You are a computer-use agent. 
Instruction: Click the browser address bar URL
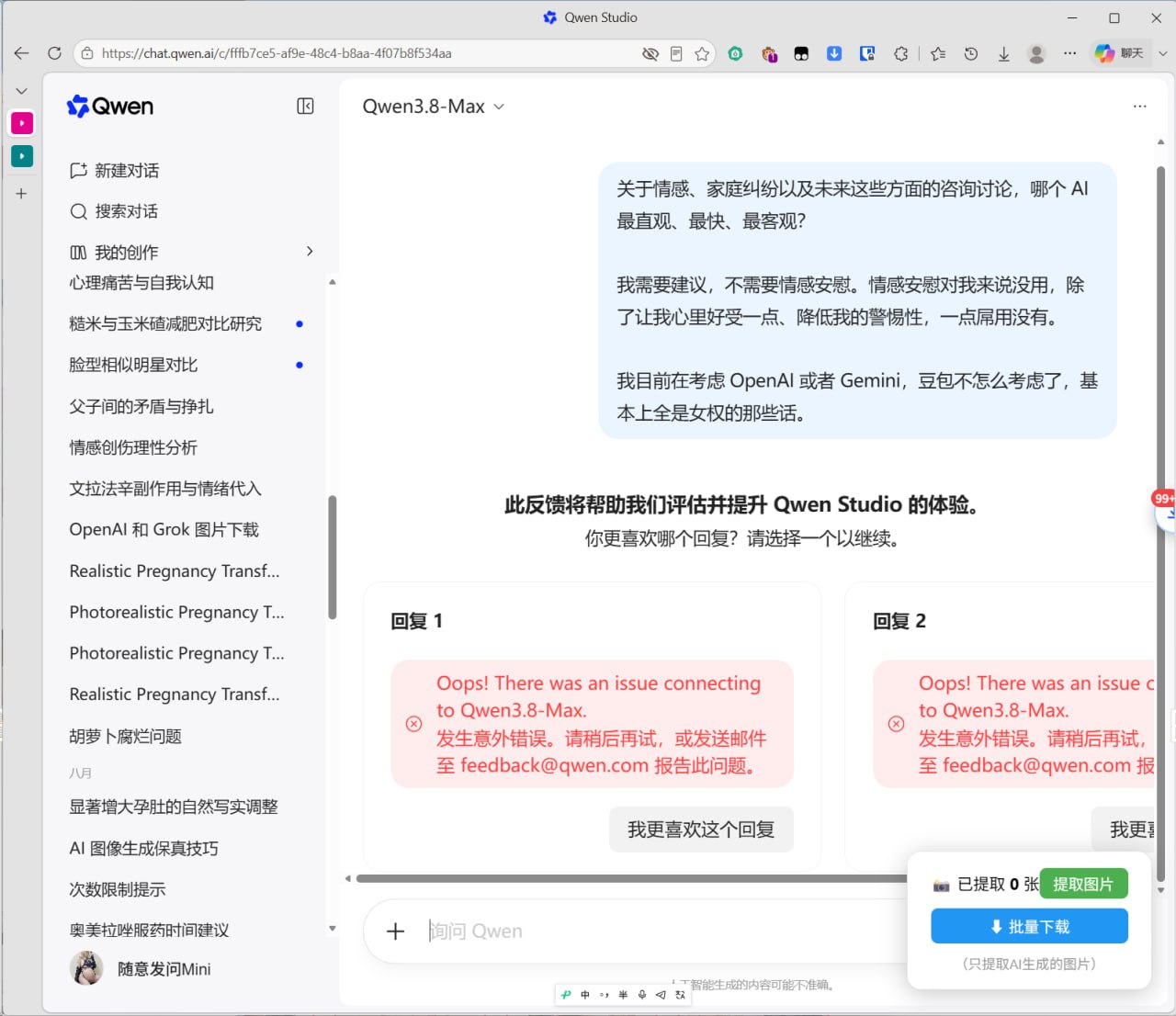pyautogui.click(x=277, y=53)
